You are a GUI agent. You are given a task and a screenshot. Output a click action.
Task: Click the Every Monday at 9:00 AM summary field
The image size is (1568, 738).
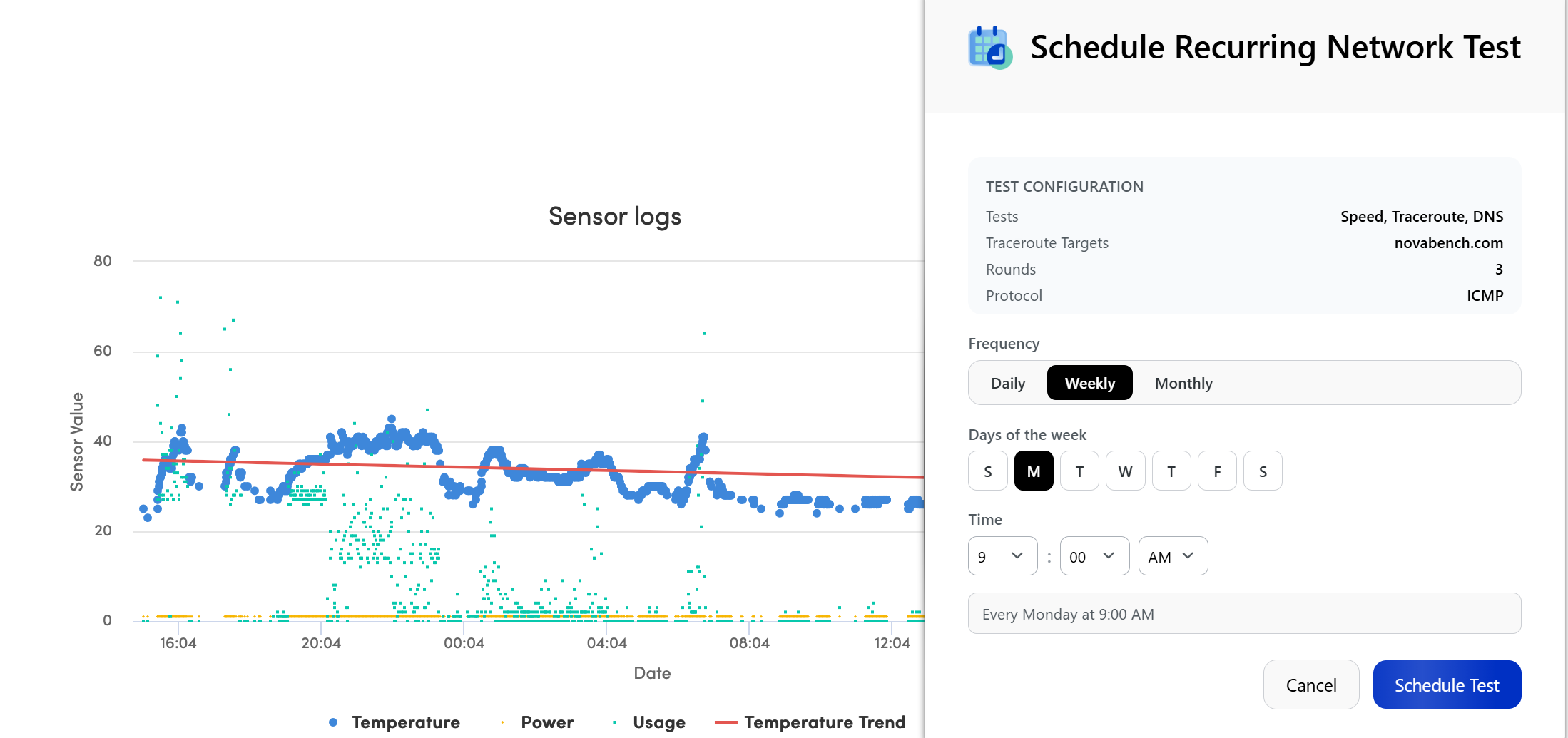[1244, 613]
